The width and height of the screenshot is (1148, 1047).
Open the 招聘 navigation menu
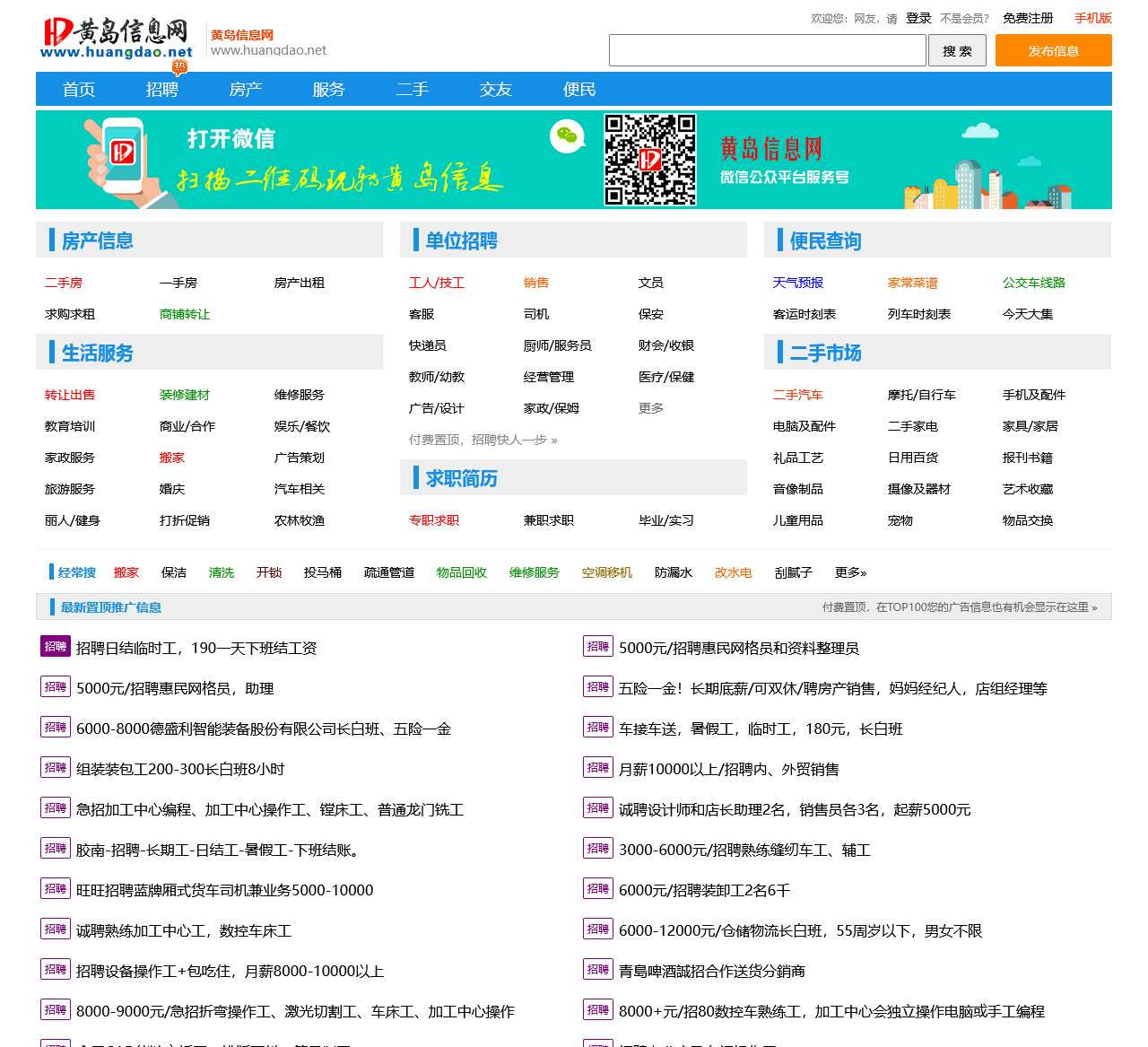[161, 89]
